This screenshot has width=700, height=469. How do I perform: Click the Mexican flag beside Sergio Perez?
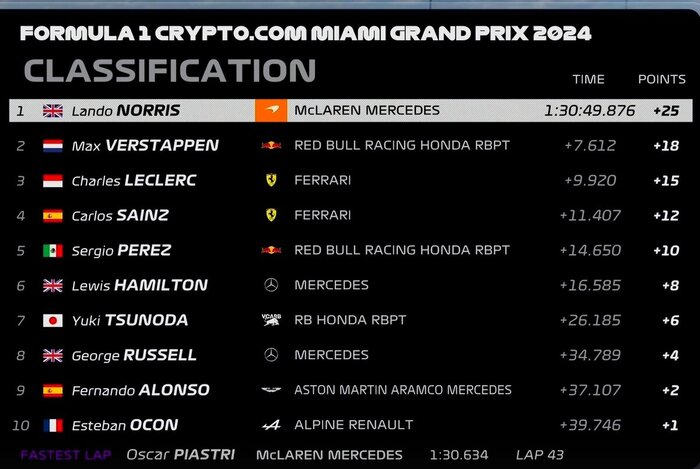pos(52,251)
